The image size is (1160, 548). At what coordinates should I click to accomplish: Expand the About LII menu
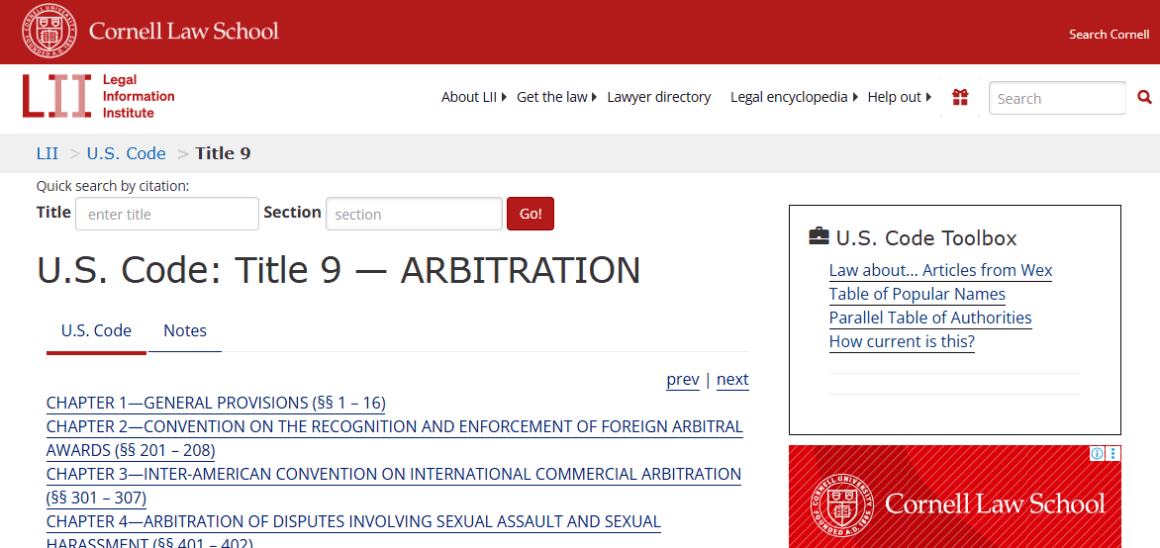point(473,97)
